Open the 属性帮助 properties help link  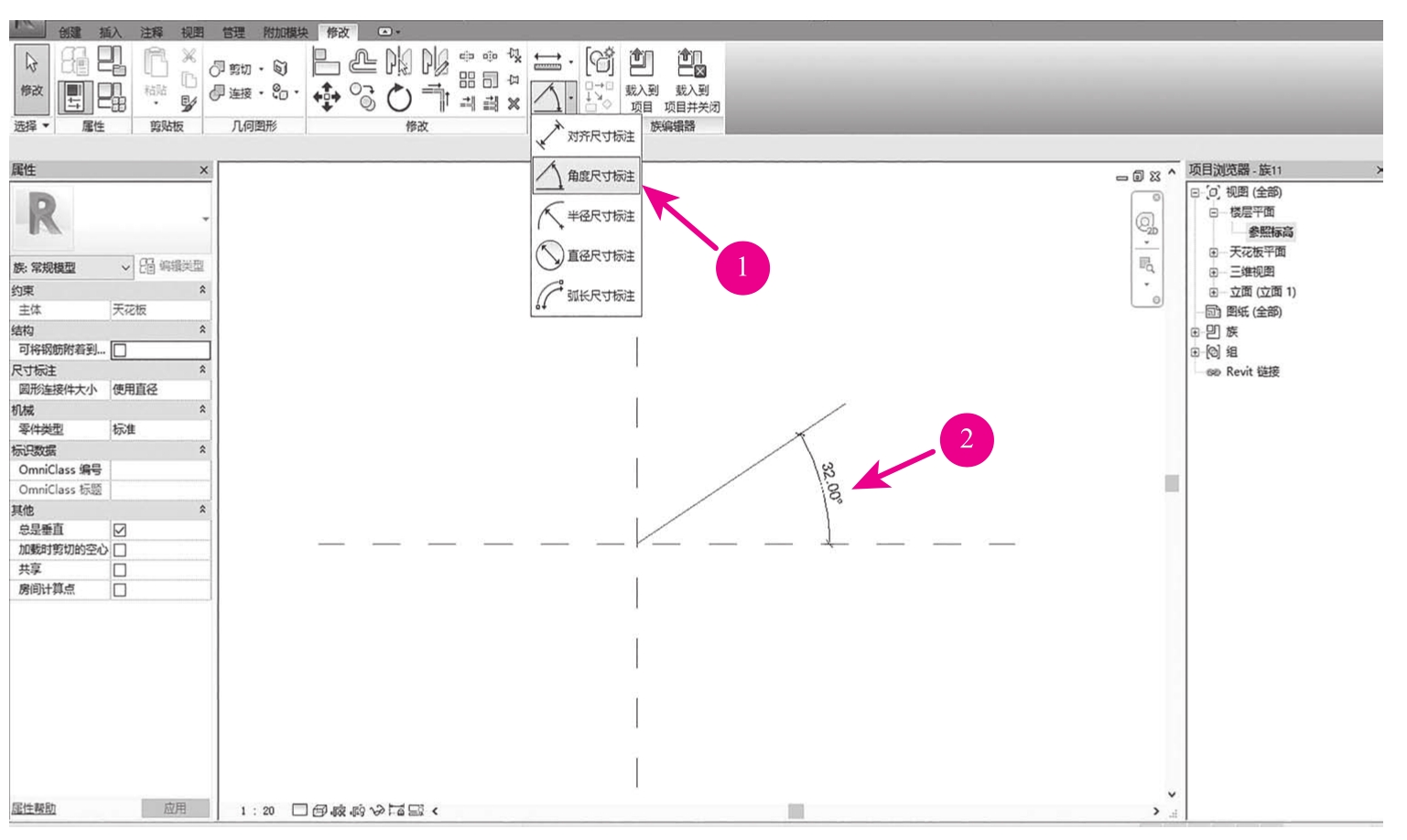(33, 809)
